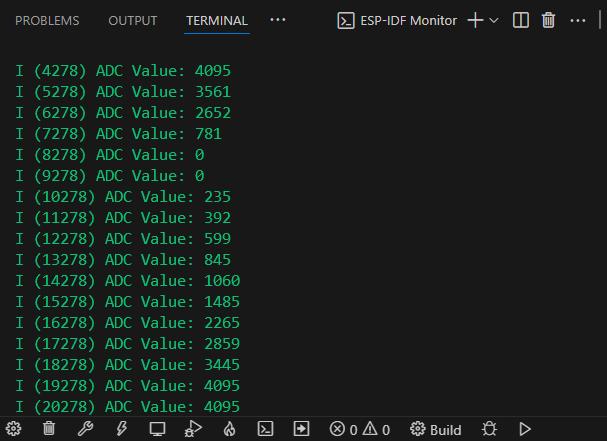Open the panel's more actions ellipsis at right
Viewport: 607px width, 441px height.
tap(579, 20)
